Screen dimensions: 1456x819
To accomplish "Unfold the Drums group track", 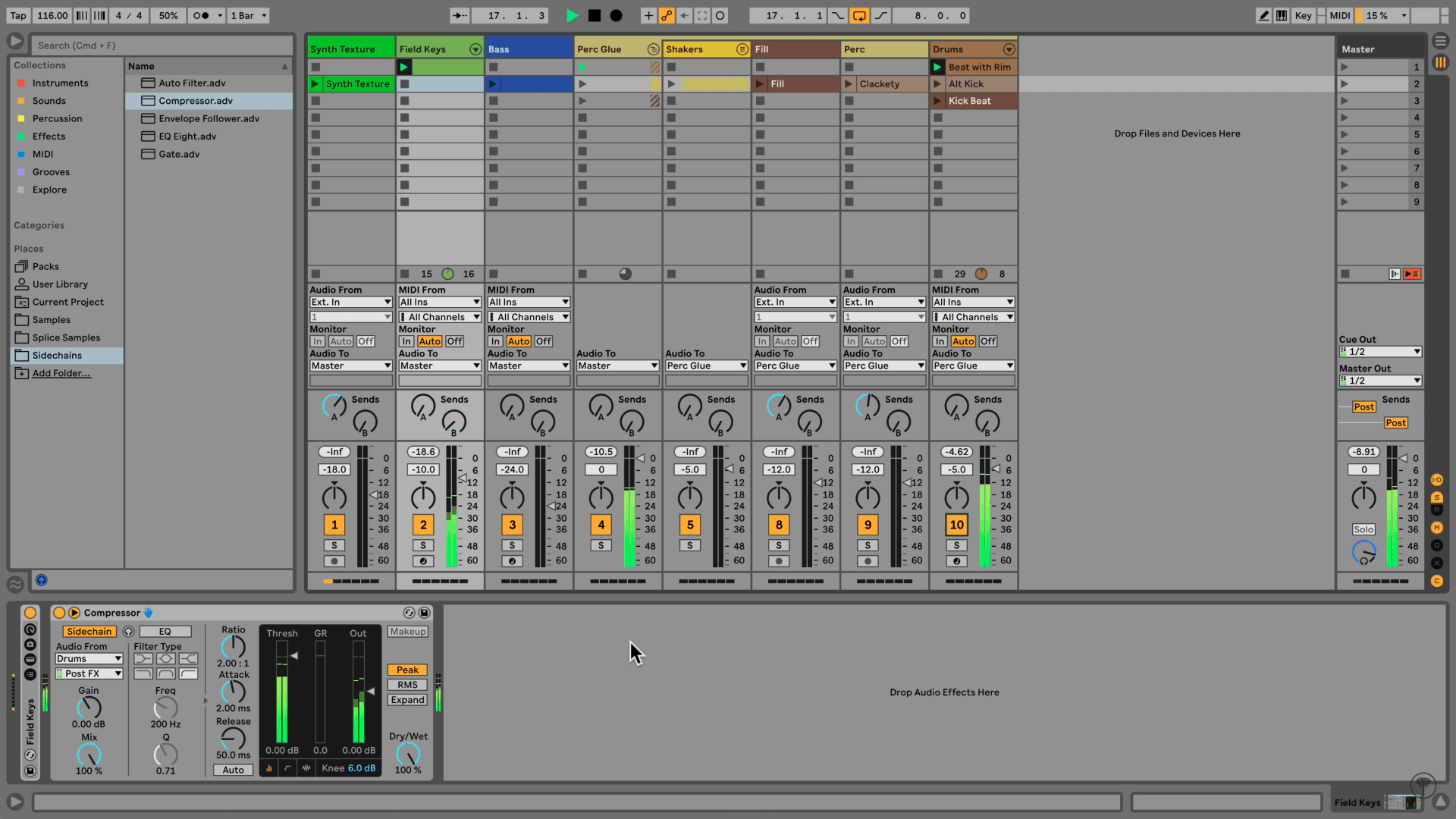I will pos(1009,49).
